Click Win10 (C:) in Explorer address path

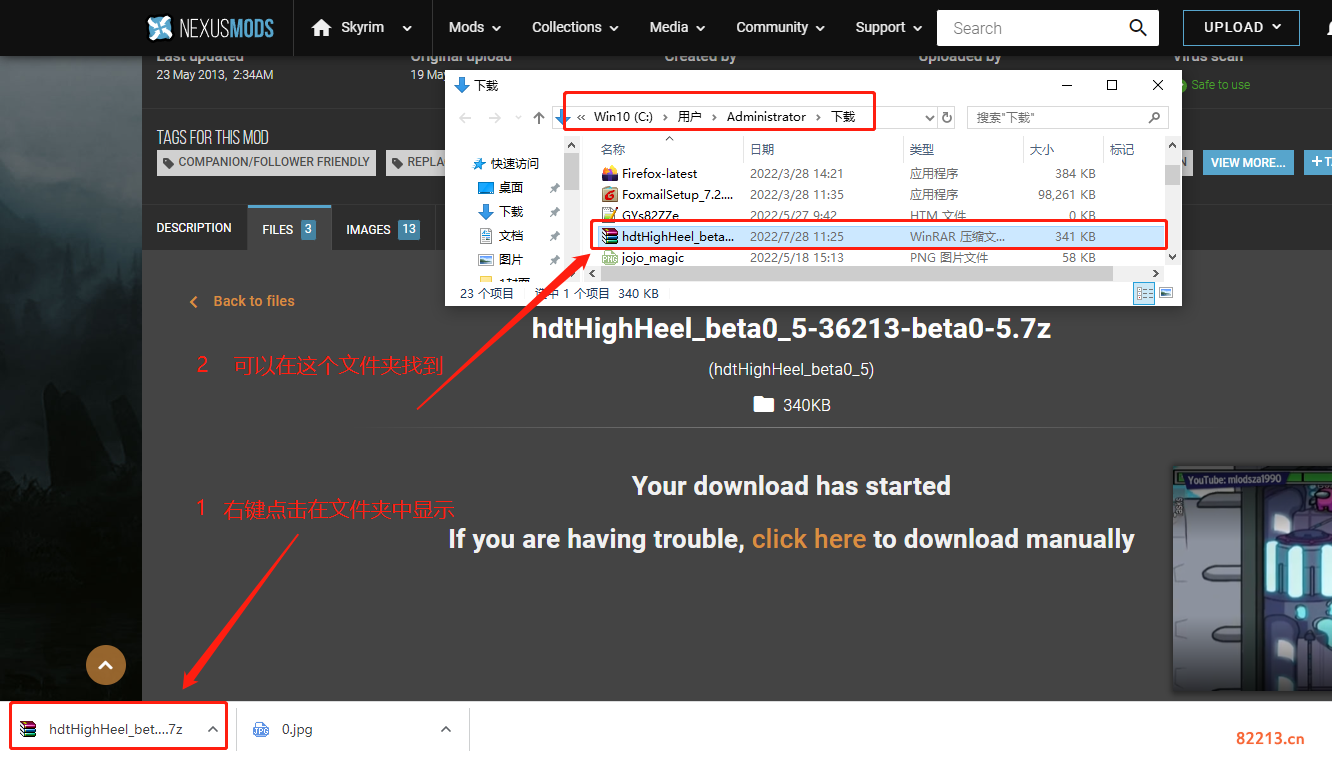[x=622, y=117]
